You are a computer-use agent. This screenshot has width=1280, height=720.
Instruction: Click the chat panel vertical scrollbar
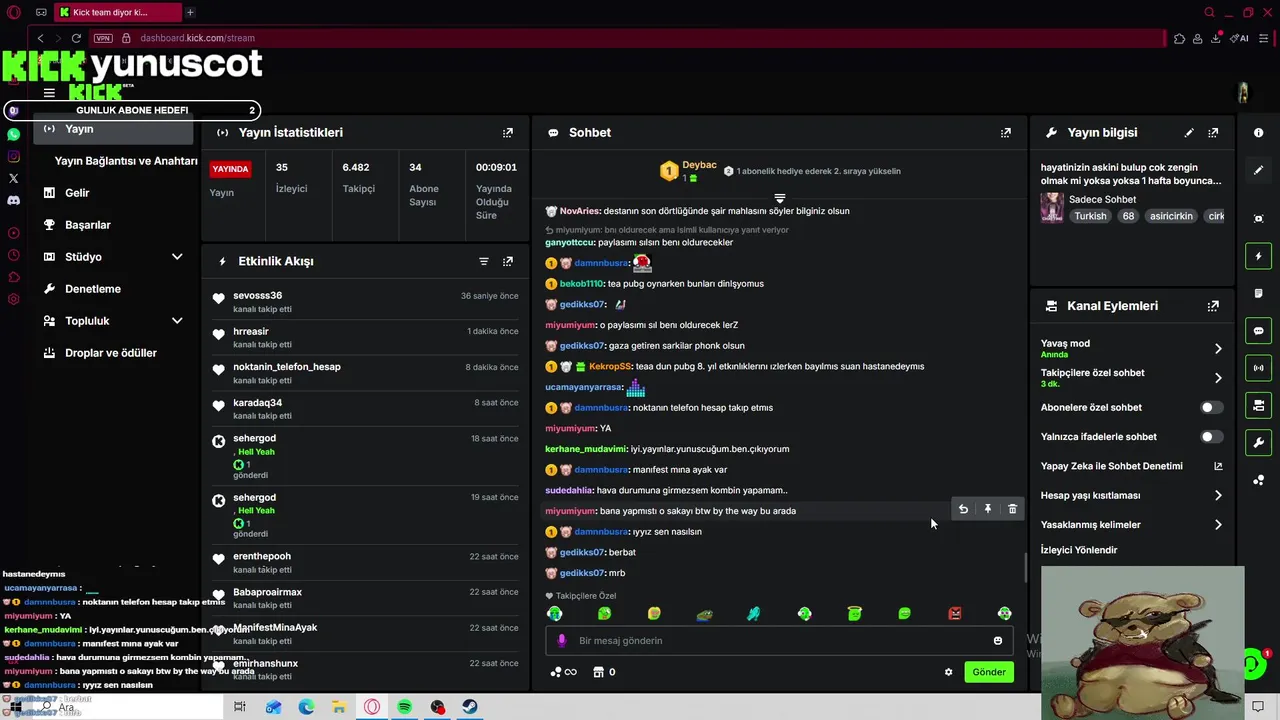pyautogui.click(x=1024, y=567)
